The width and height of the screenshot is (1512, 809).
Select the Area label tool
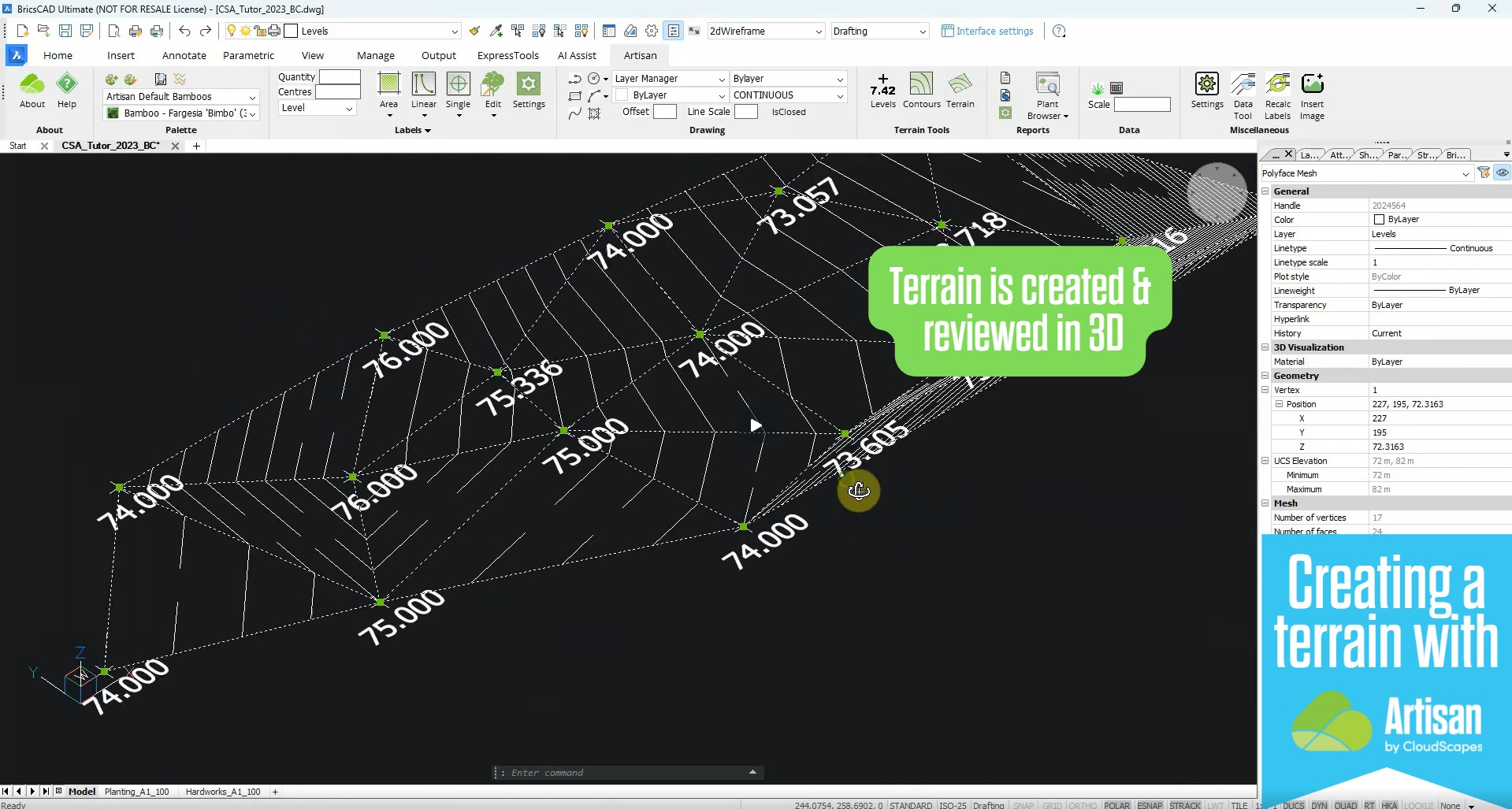click(x=388, y=89)
